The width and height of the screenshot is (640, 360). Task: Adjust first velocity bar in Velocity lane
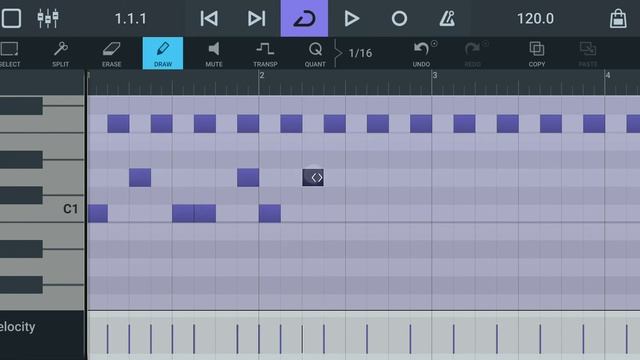[x=108, y=339]
